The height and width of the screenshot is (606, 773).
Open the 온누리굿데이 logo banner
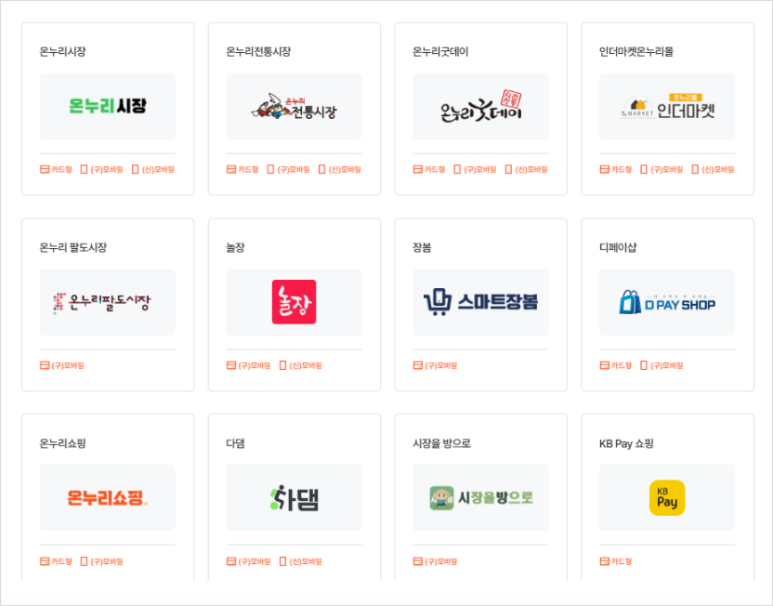pyautogui.click(x=481, y=106)
